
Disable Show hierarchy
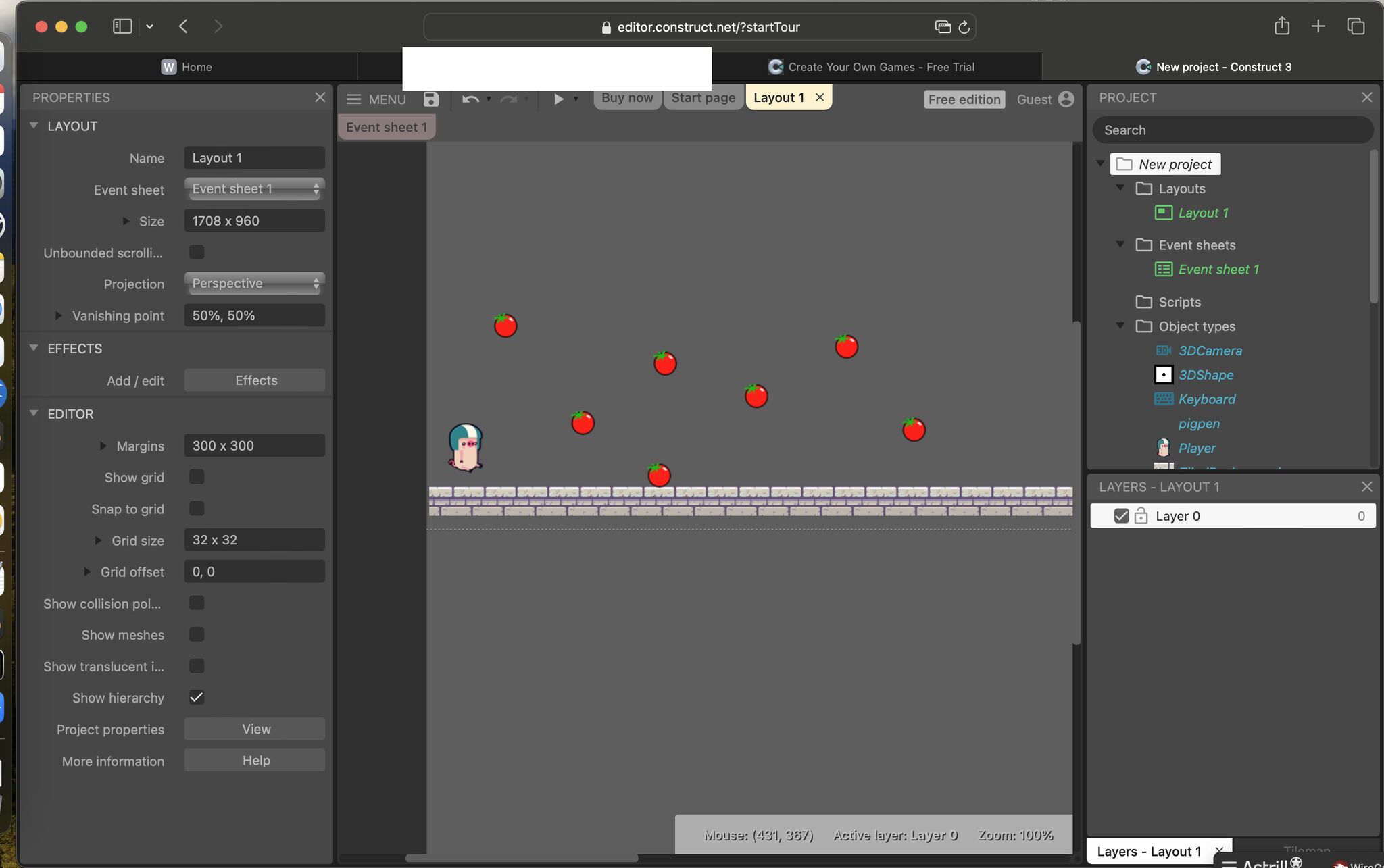(196, 697)
